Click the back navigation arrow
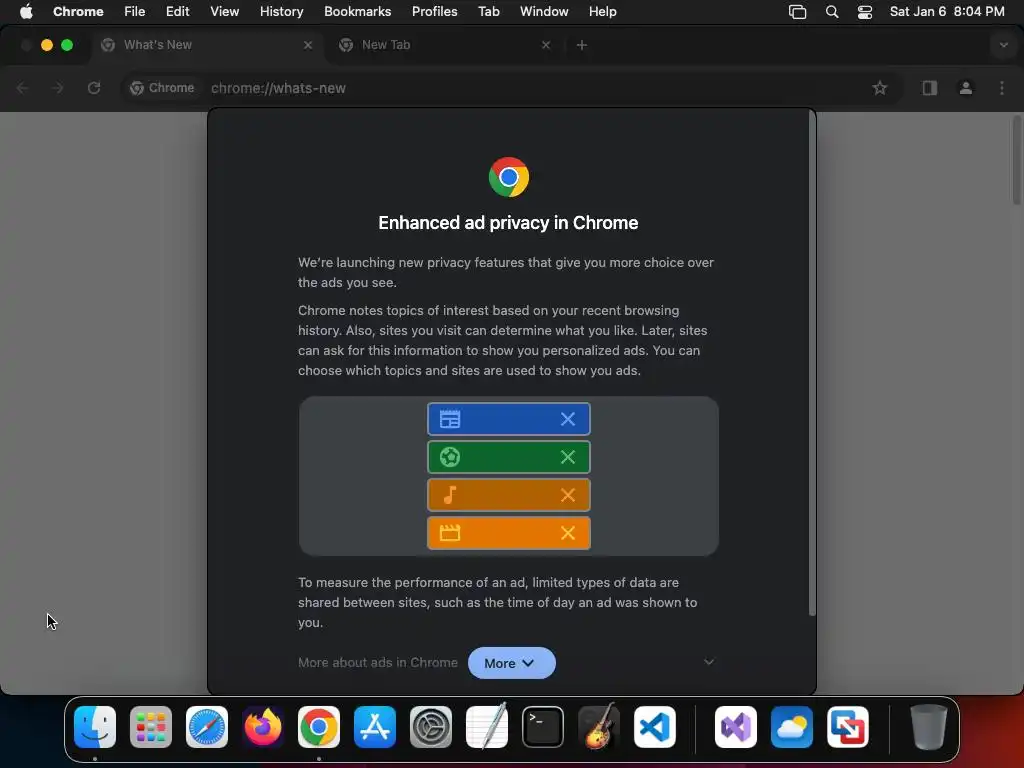Viewport: 1024px width, 768px height. (x=22, y=88)
